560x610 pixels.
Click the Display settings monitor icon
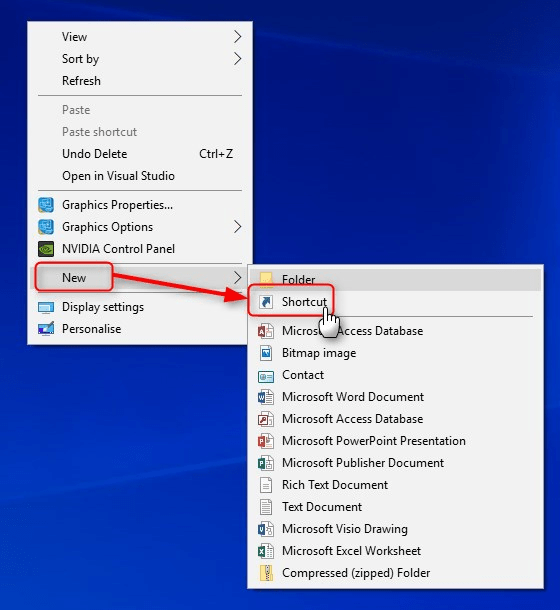pyautogui.click(x=46, y=307)
